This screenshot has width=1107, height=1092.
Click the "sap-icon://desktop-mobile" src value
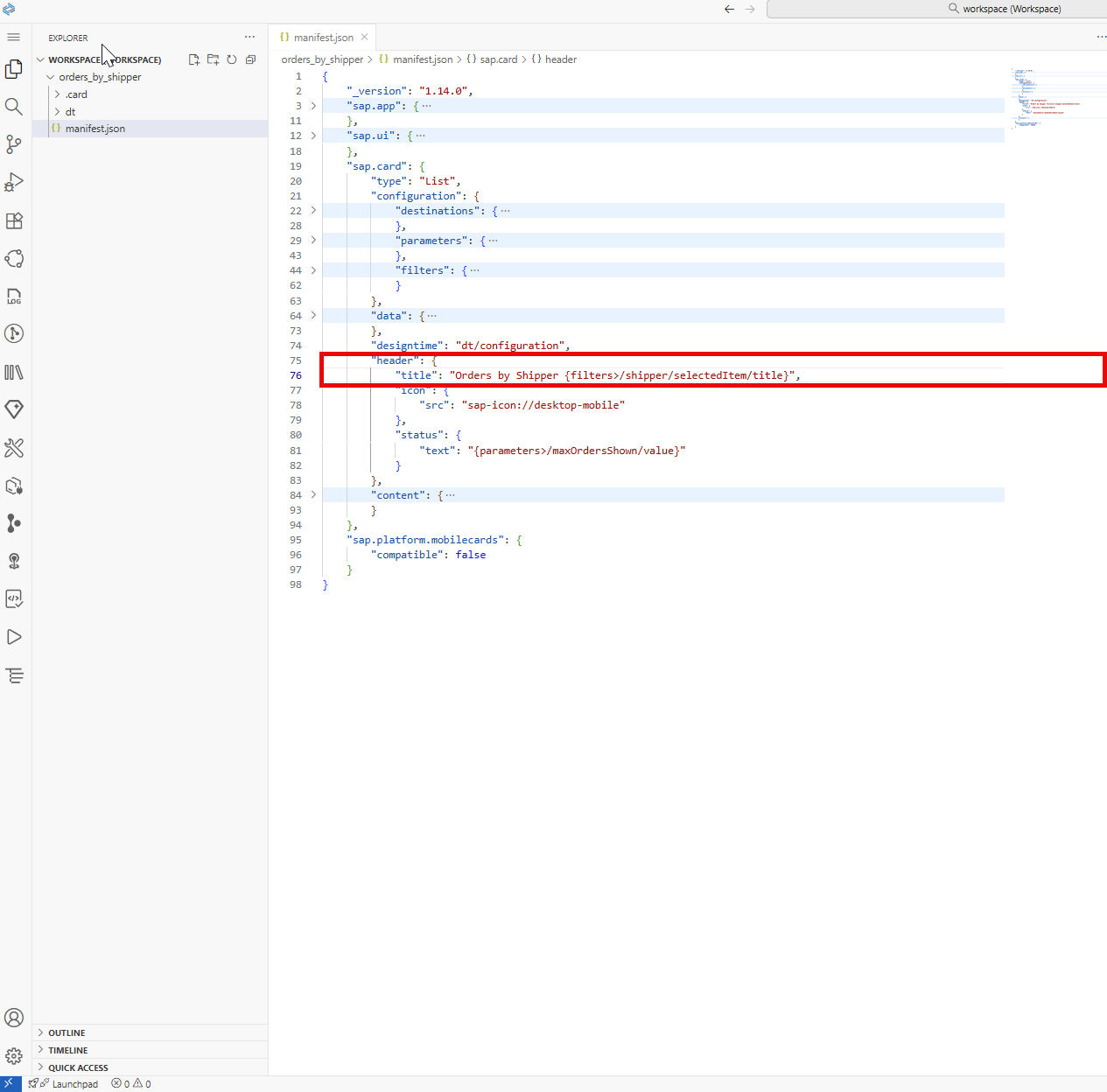coord(543,405)
